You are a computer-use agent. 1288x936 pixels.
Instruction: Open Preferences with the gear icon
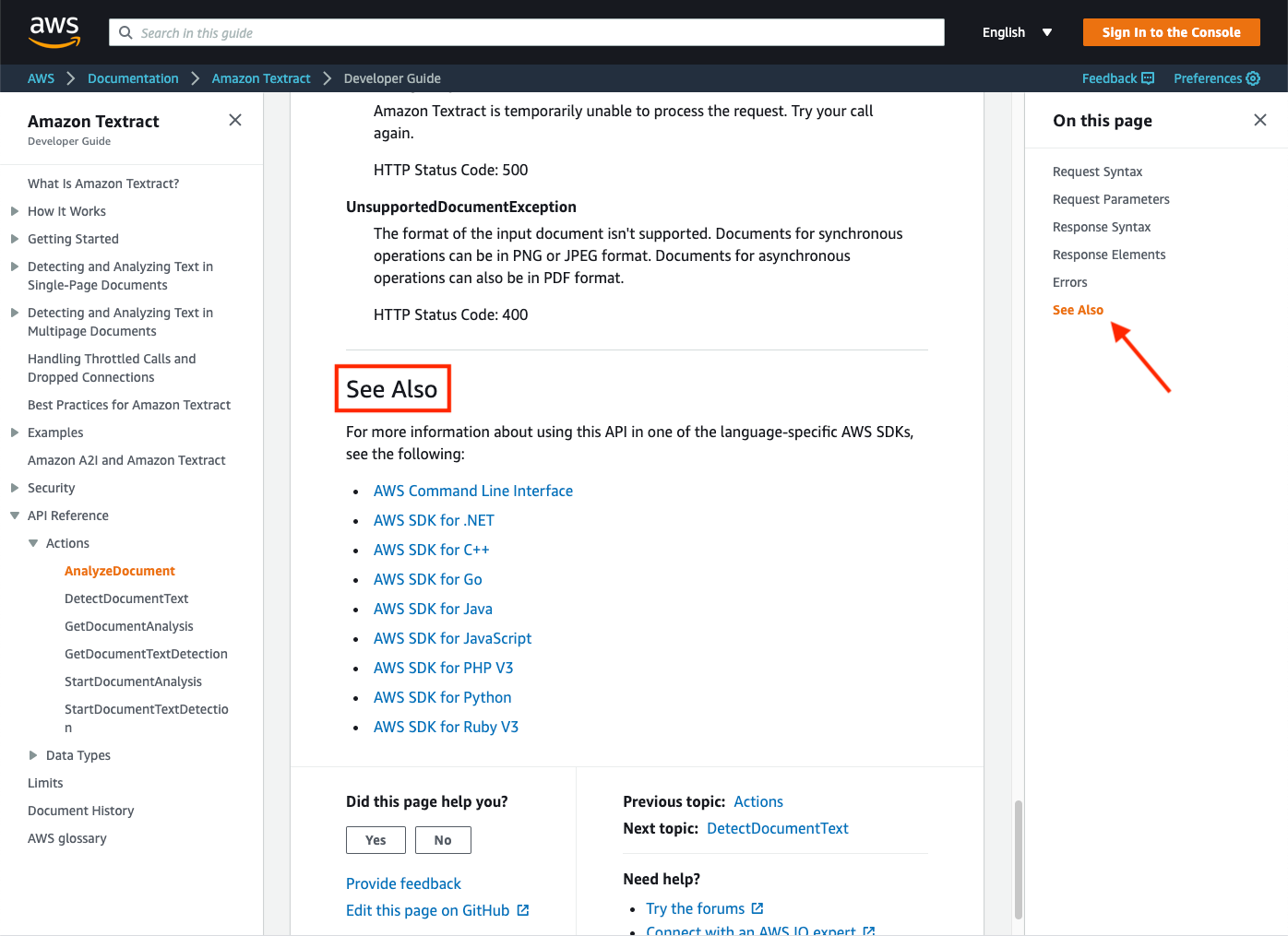tap(1253, 78)
